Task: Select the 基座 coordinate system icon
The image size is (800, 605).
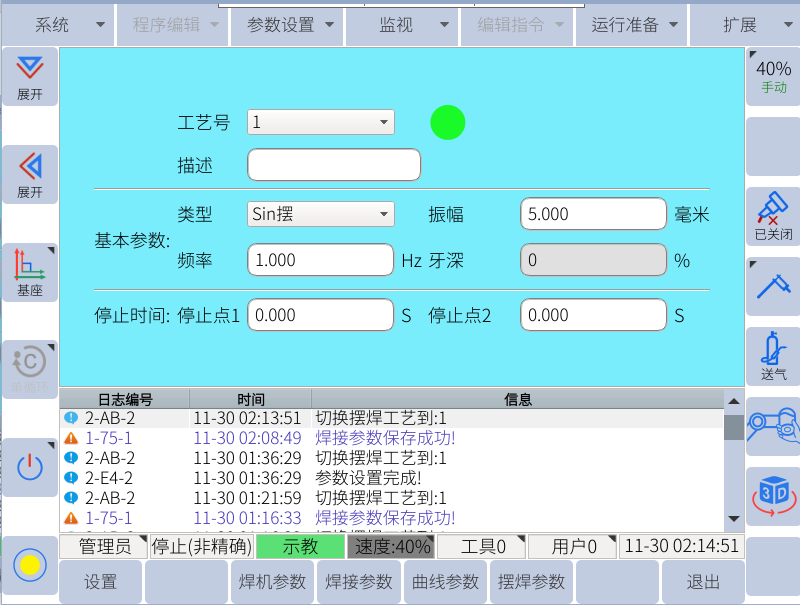Action: coord(30,272)
